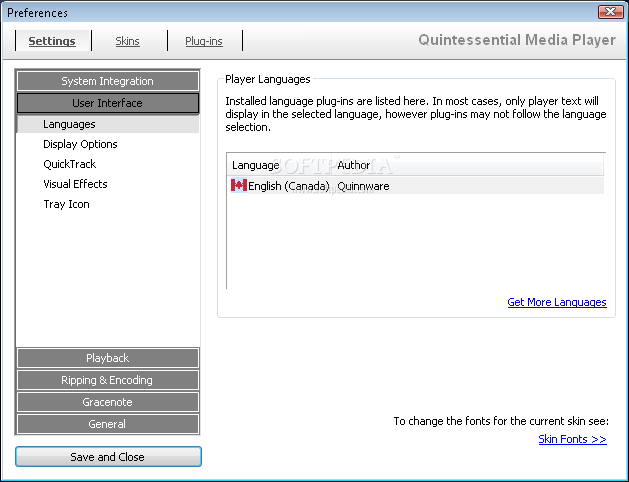Follow the Skin Fonts >> link

[x=572, y=439]
